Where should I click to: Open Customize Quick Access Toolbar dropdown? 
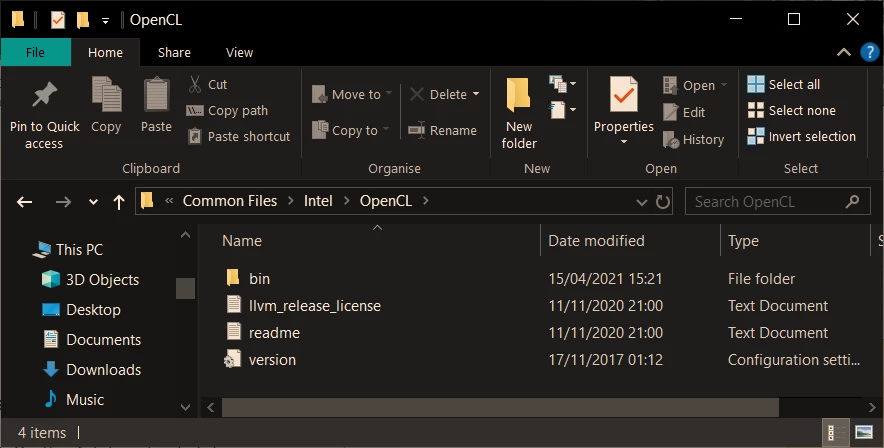point(105,21)
